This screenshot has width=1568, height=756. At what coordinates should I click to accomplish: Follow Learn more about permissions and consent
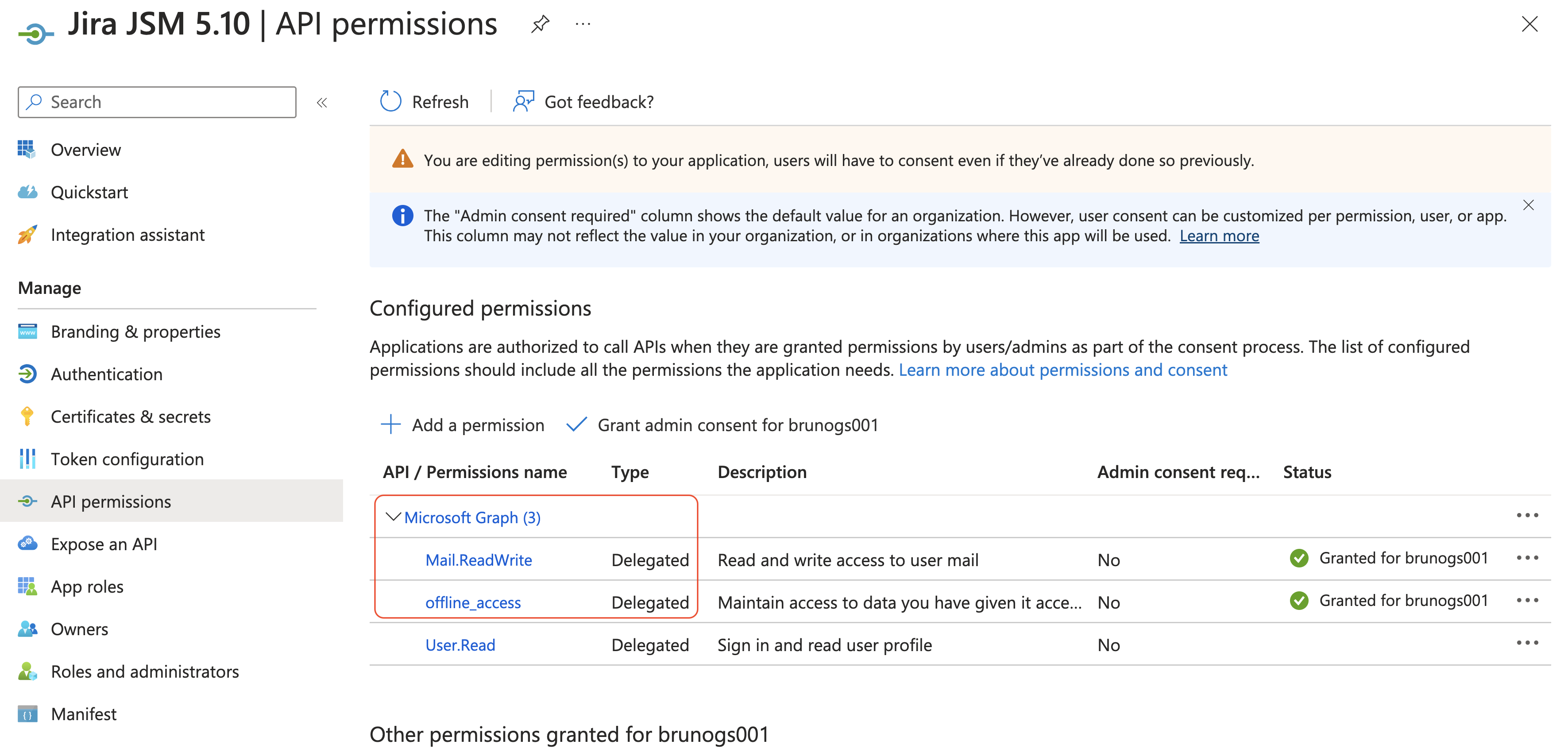(x=1063, y=370)
